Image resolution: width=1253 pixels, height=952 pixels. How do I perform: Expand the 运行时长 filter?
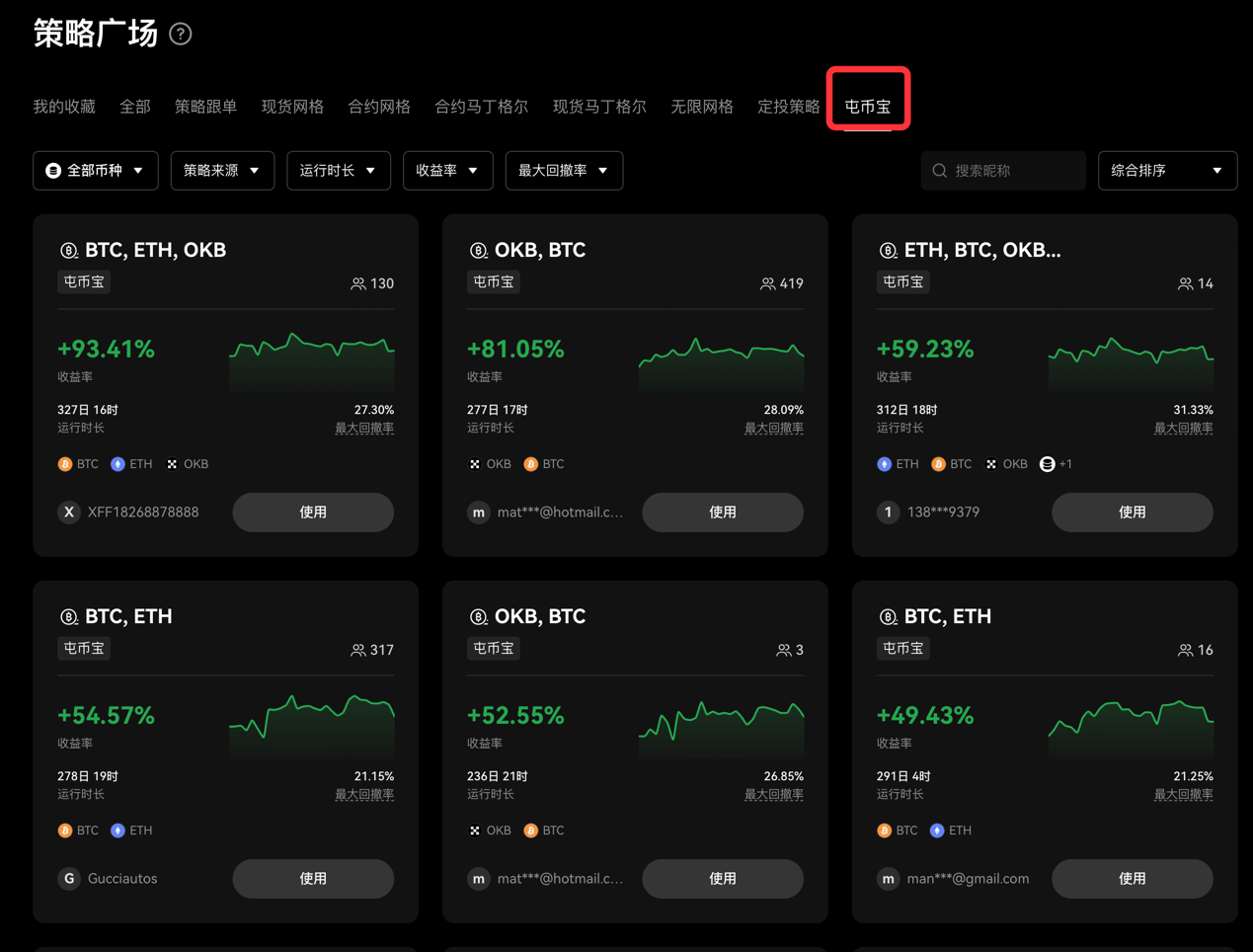pyautogui.click(x=339, y=171)
